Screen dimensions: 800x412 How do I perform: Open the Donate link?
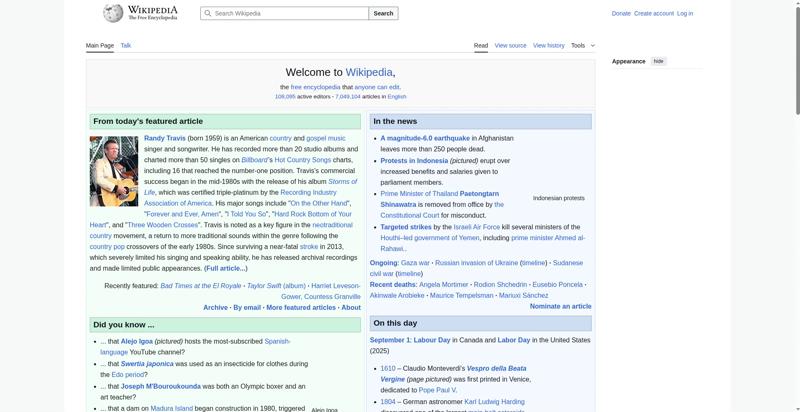tap(621, 14)
